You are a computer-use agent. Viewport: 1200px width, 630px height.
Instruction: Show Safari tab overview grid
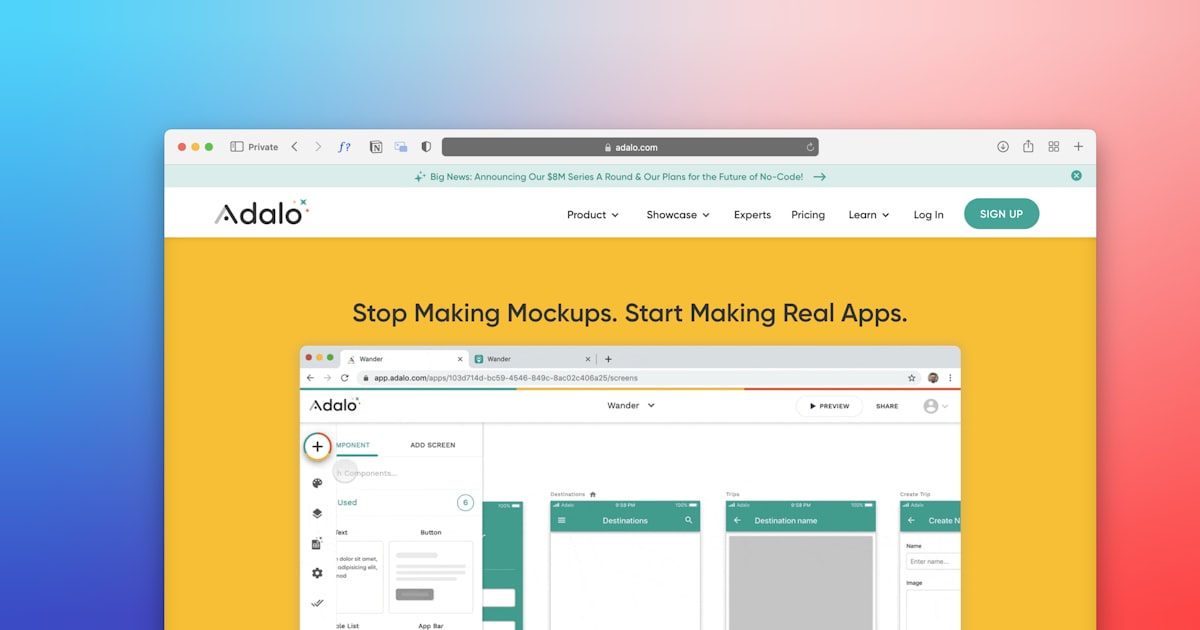click(x=1054, y=147)
